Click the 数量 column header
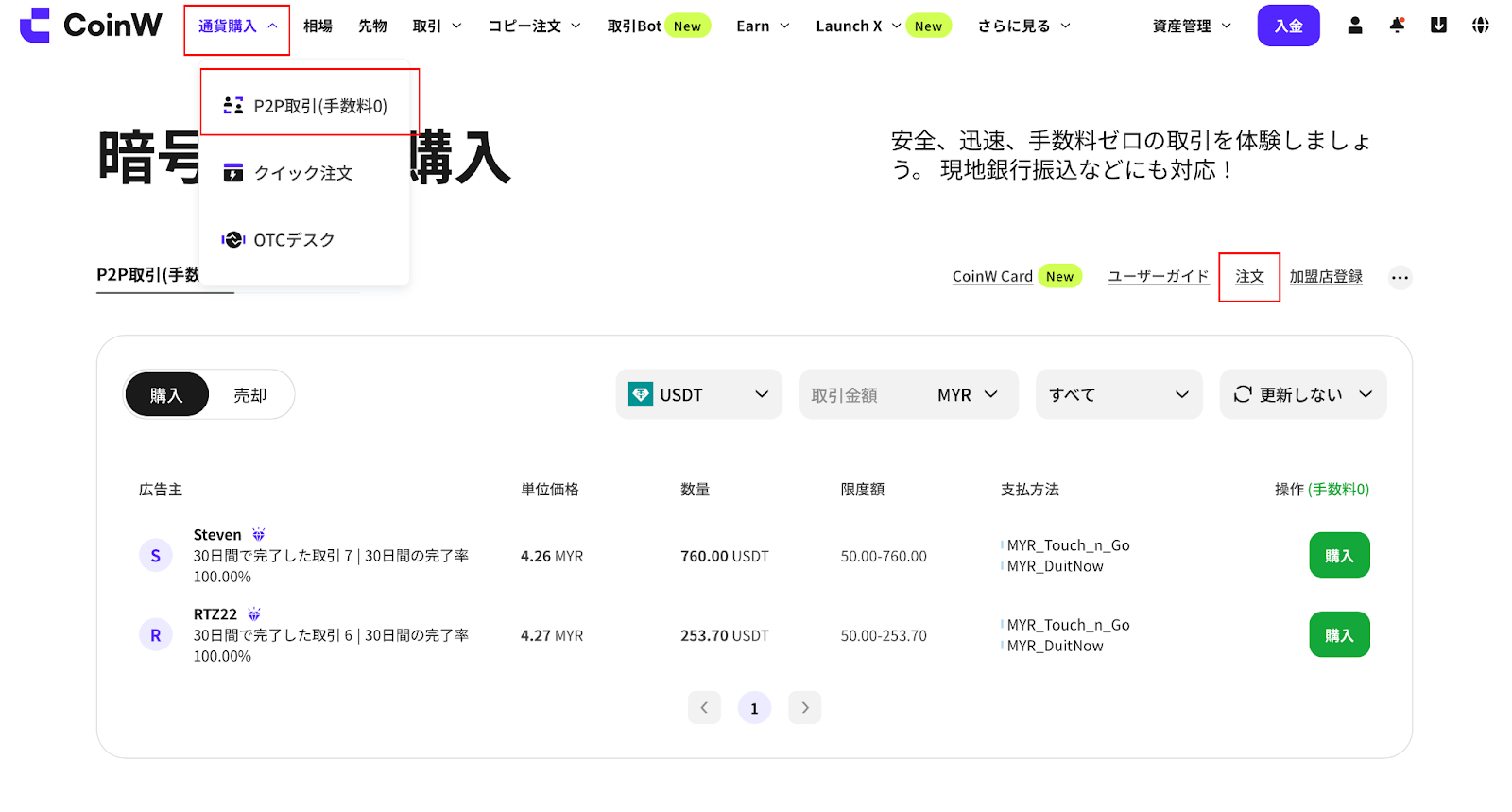Screen dimensions: 1512x812 tap(696, 490)
